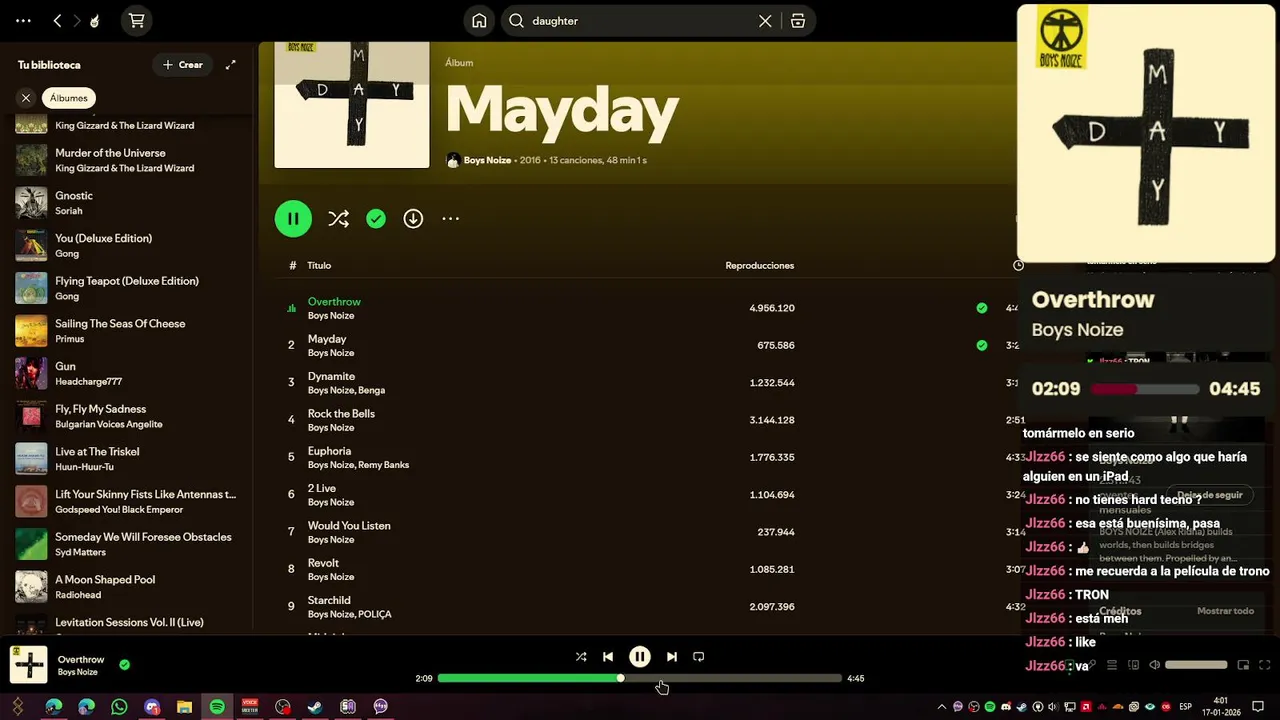Open WhatsApp from the taskbar
1280x720 pixels.
coord(119,707)
